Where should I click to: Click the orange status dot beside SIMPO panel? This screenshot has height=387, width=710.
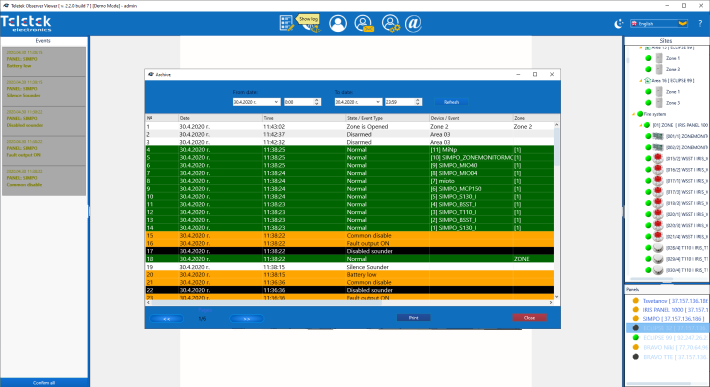coord(636,319)
